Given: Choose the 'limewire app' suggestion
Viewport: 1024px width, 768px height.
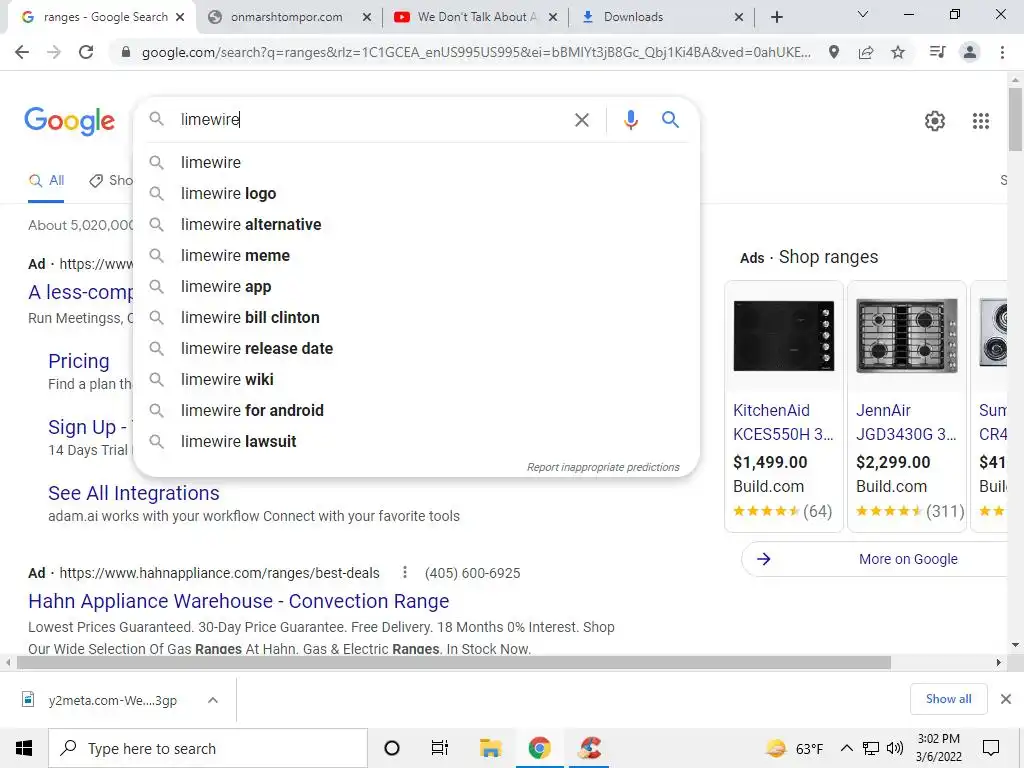Looking at the screenshot, I should (417, 287).
